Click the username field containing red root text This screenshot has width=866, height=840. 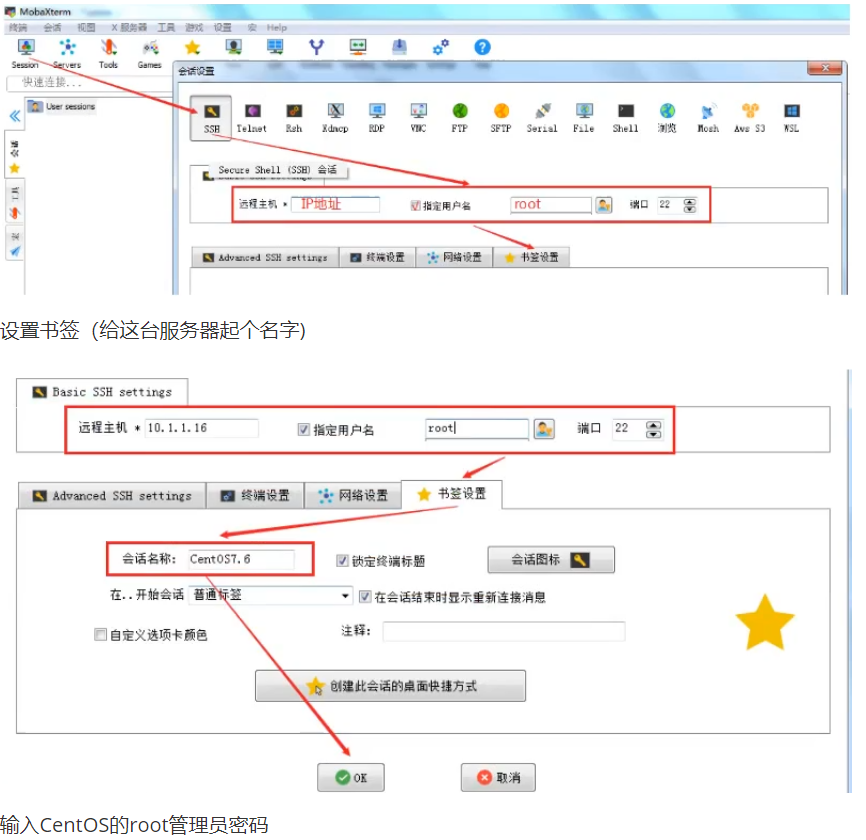point(551,205)
